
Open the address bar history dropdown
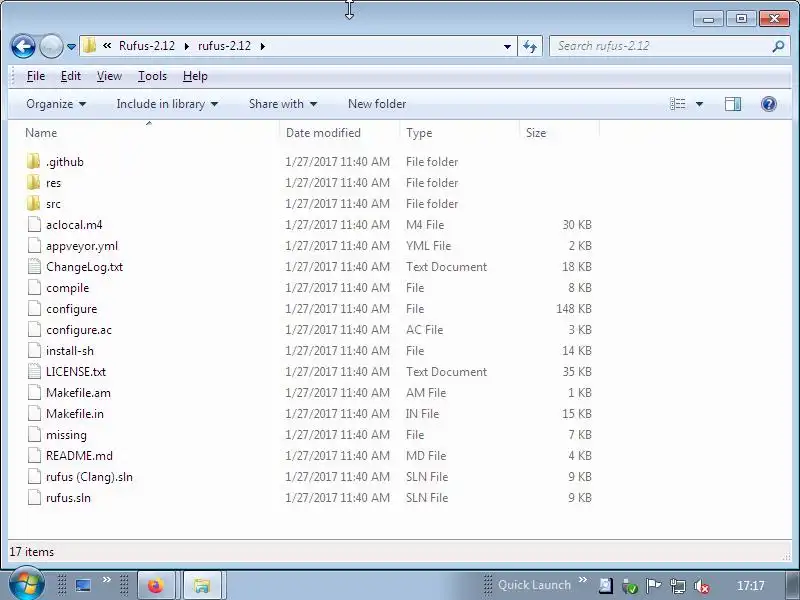pos(507,46)
